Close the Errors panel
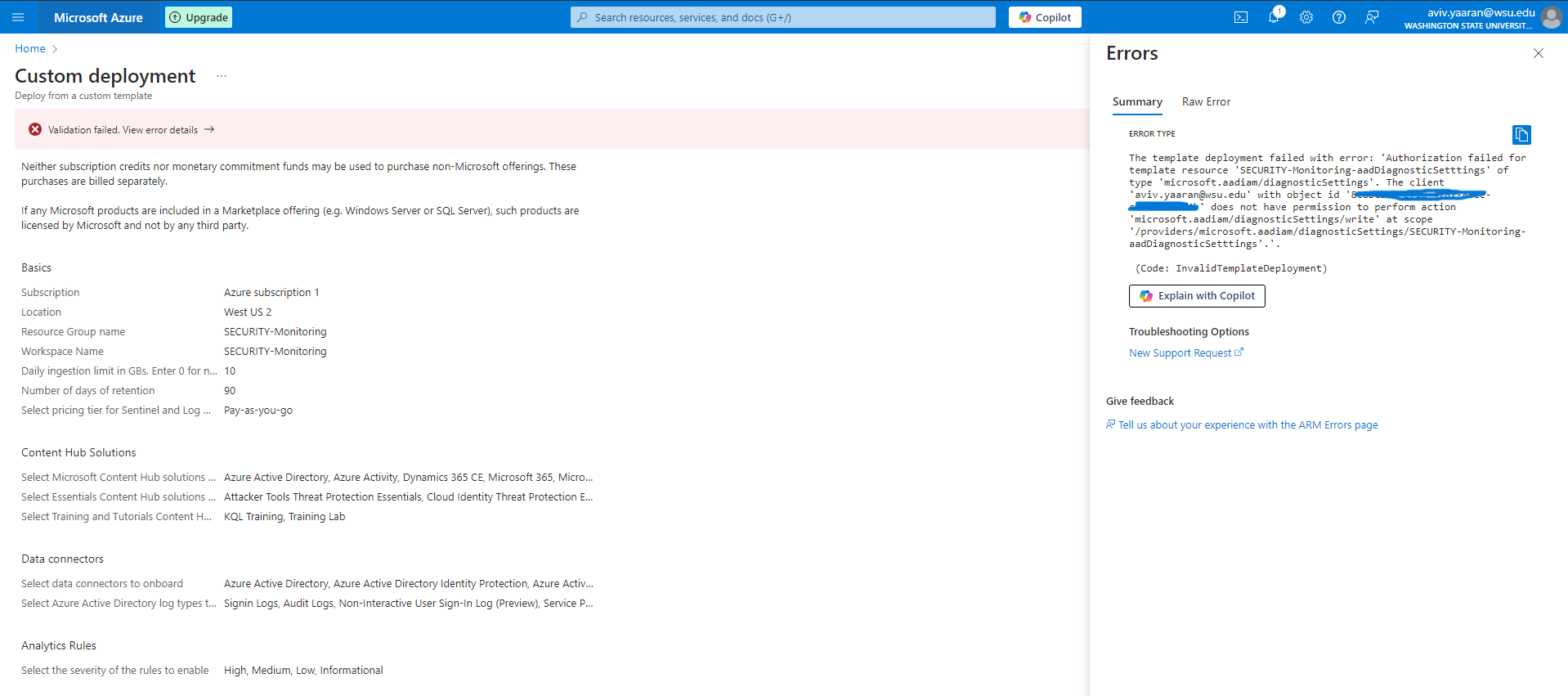 click(1539, 53)
